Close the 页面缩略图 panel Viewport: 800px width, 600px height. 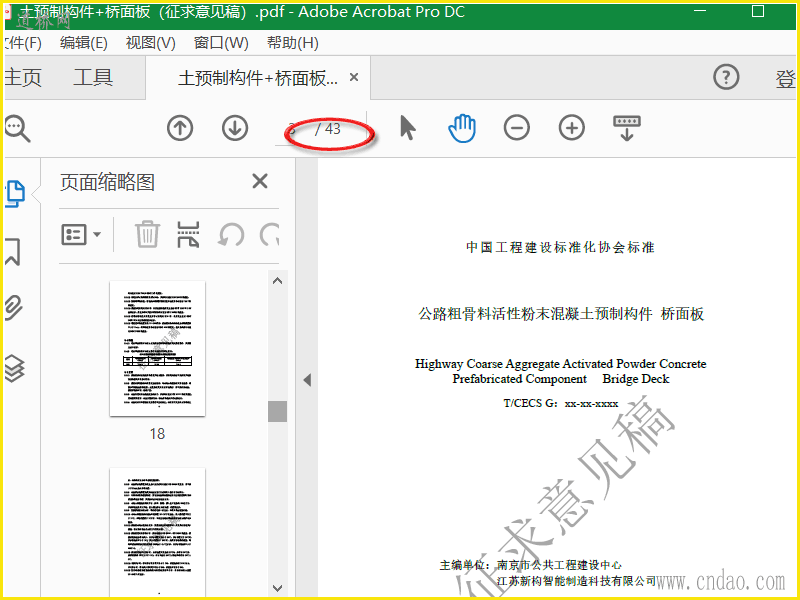point(260,181)
